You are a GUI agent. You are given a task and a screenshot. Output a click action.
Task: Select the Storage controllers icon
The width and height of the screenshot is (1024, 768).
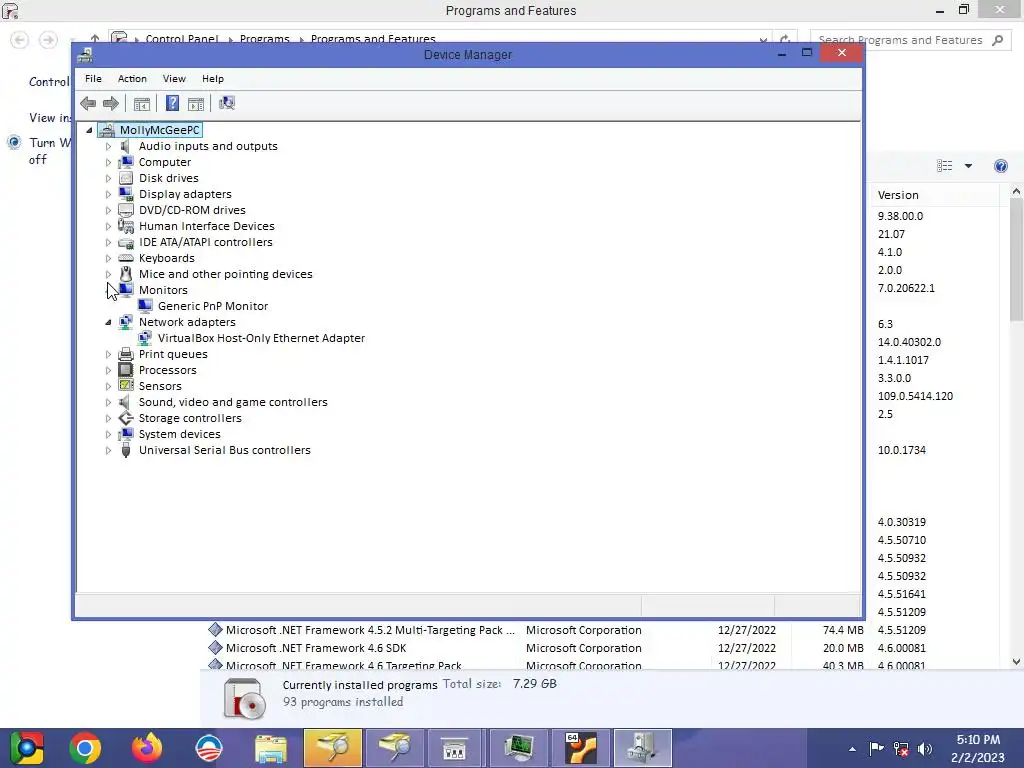126,418
